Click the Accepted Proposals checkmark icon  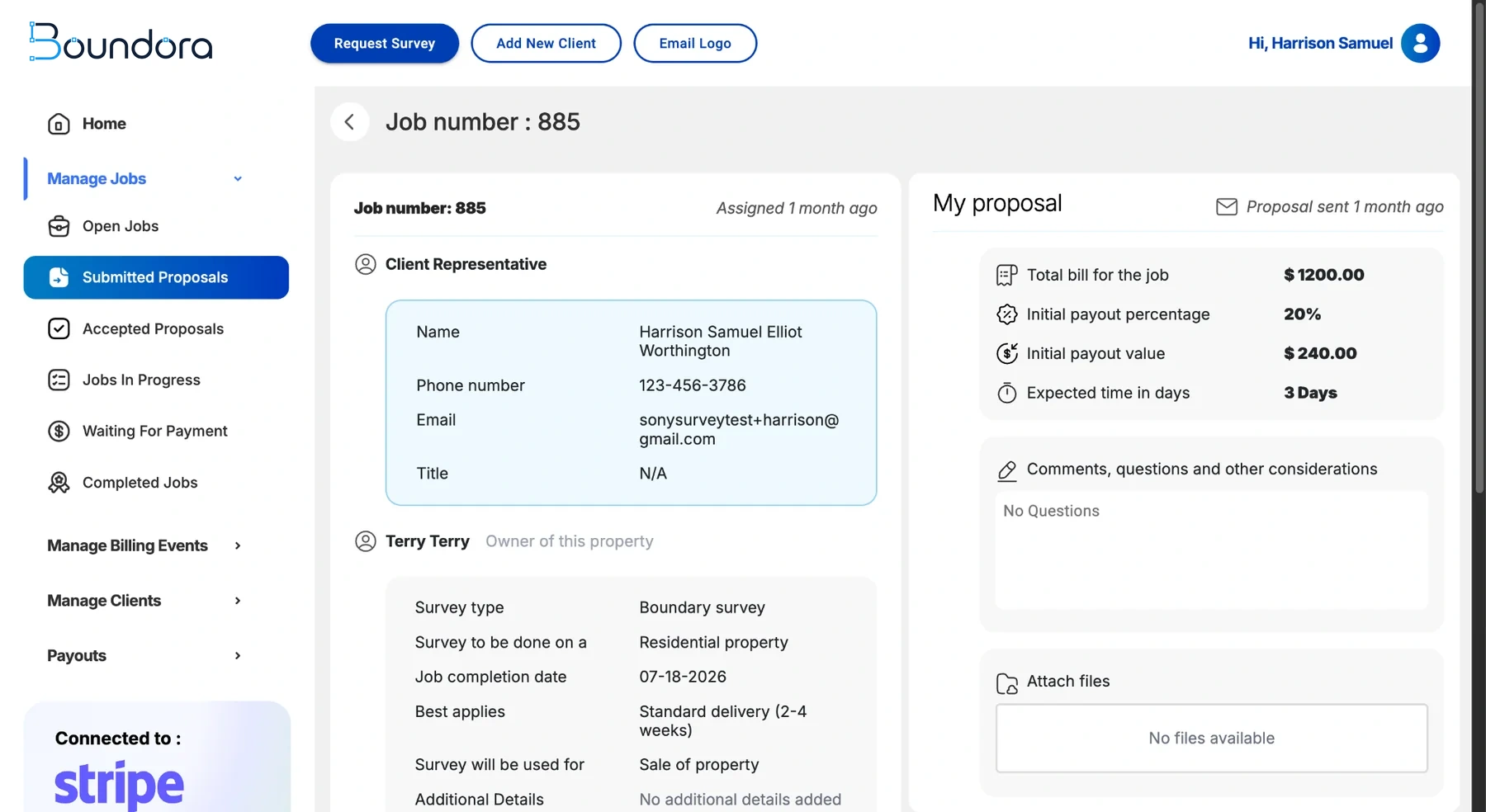[59, 328]
